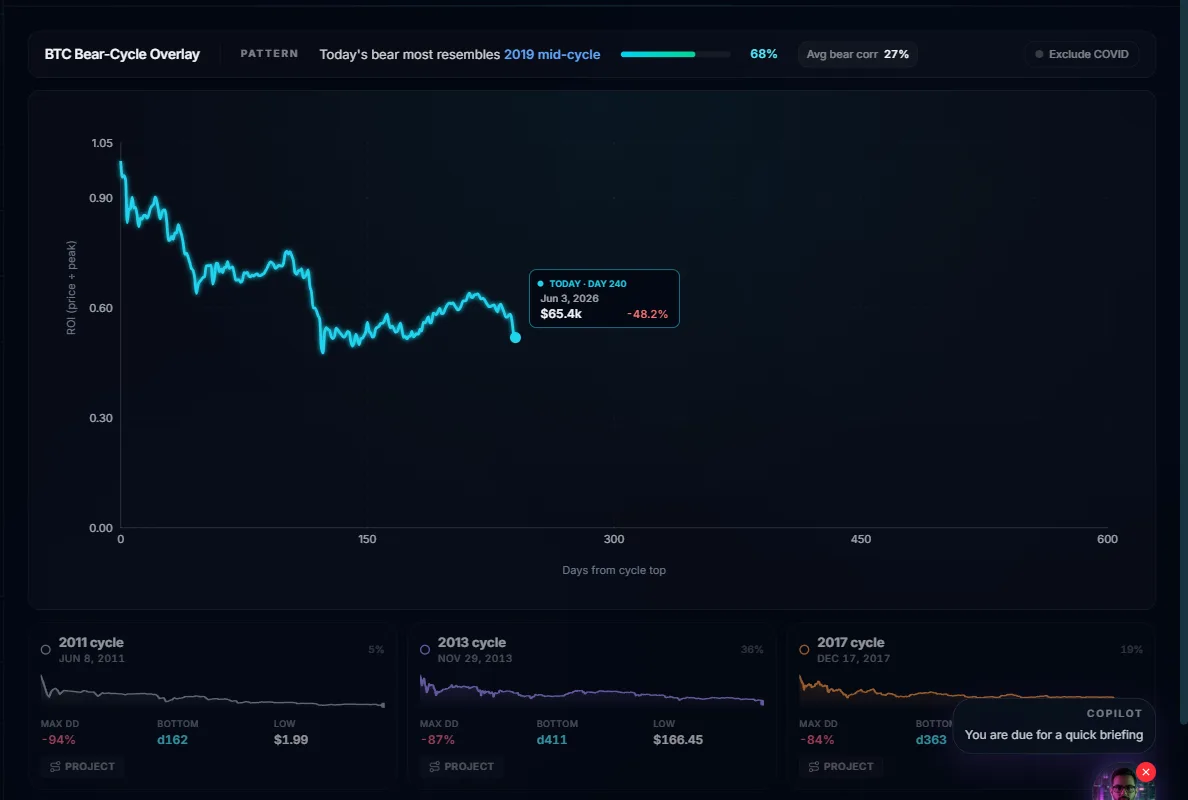Click the 300 tick on x-axis

tap(614, 539)
